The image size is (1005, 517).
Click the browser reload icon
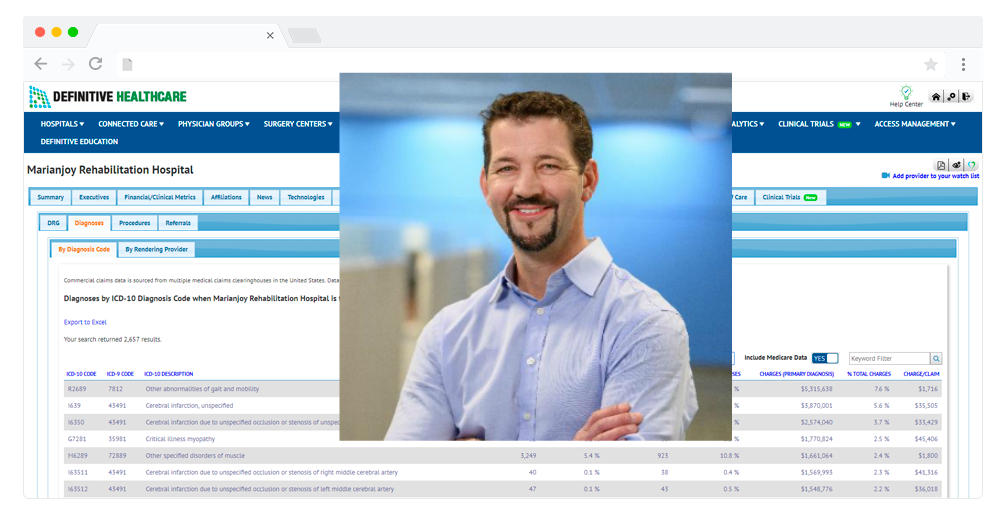[95, 64]
